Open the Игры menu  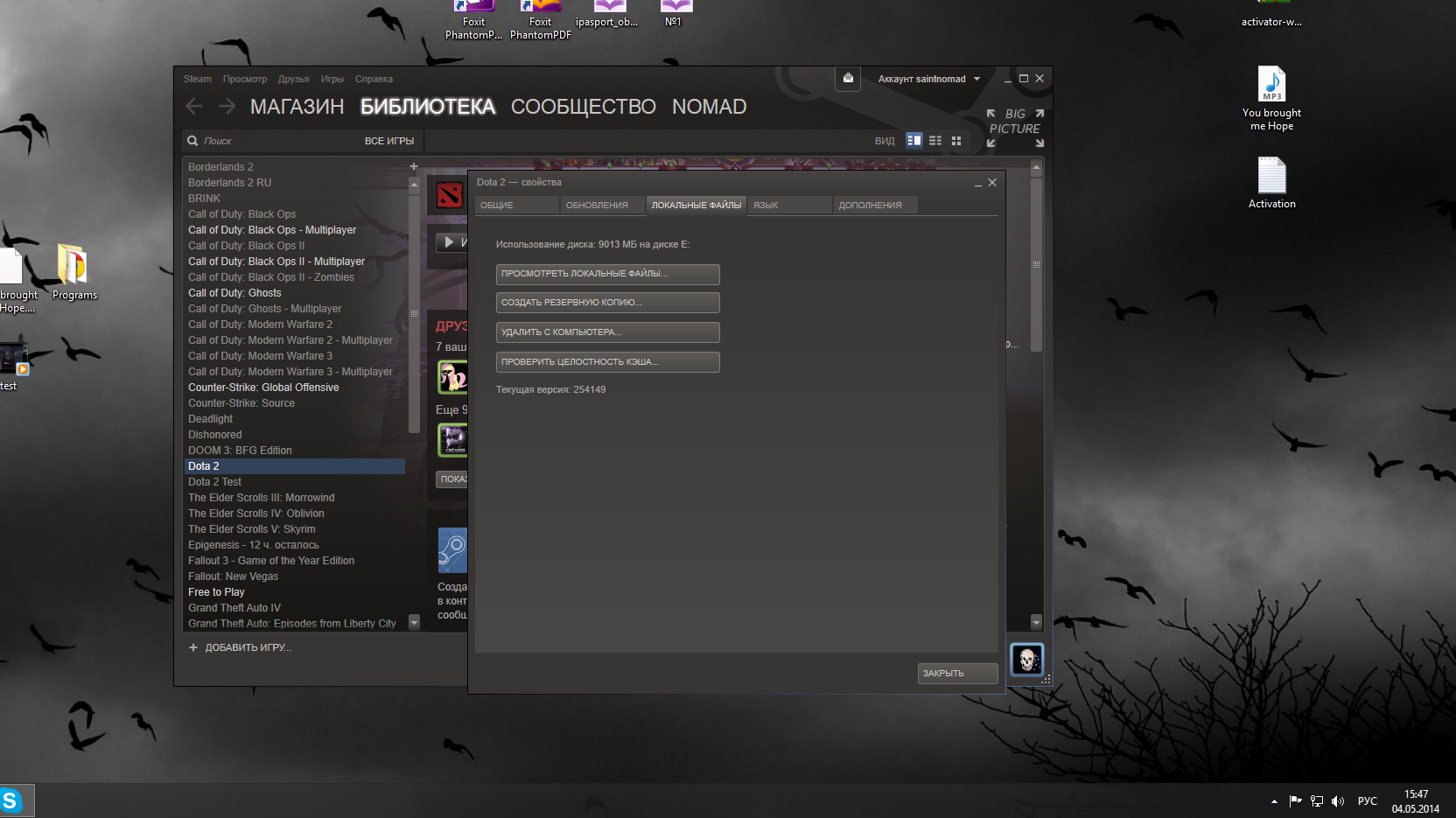click(332, 79)
